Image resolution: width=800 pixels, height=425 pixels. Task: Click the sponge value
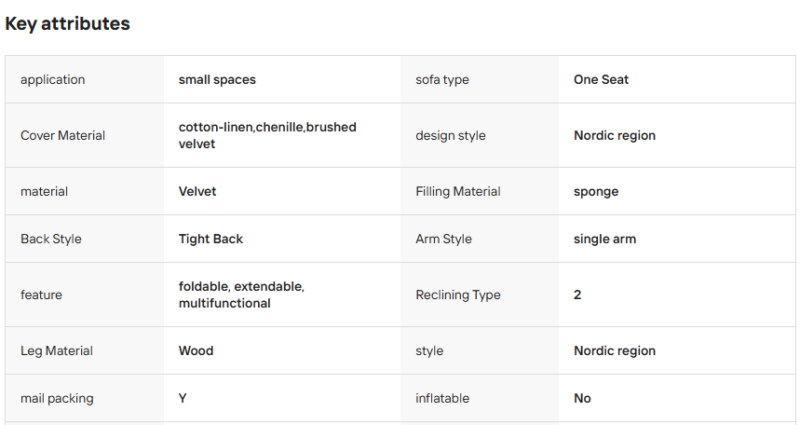pos(596,192)
